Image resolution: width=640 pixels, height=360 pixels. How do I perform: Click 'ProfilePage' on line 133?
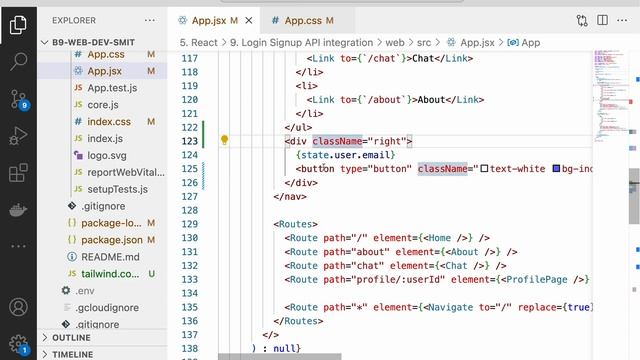pos(537,280)
